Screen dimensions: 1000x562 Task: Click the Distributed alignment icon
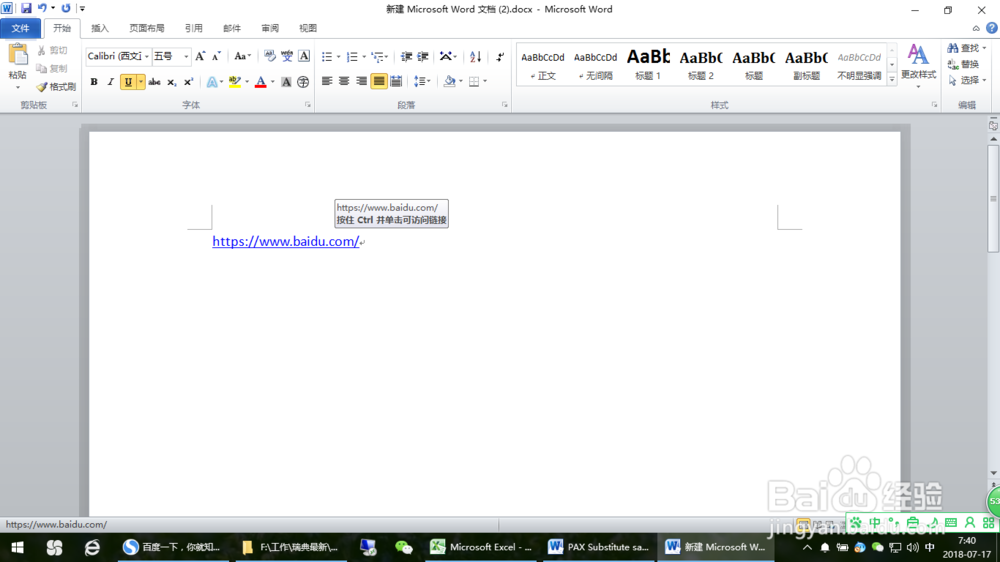click(x=396, y=81)
